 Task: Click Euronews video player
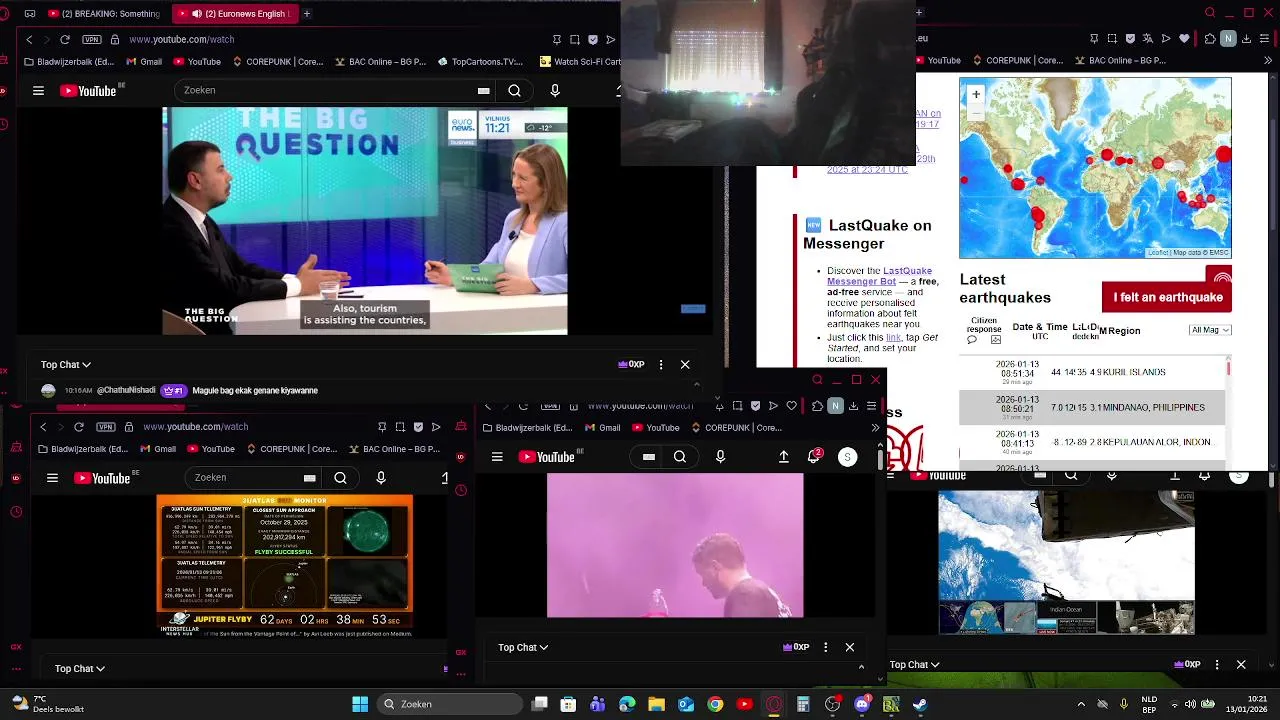365,221
